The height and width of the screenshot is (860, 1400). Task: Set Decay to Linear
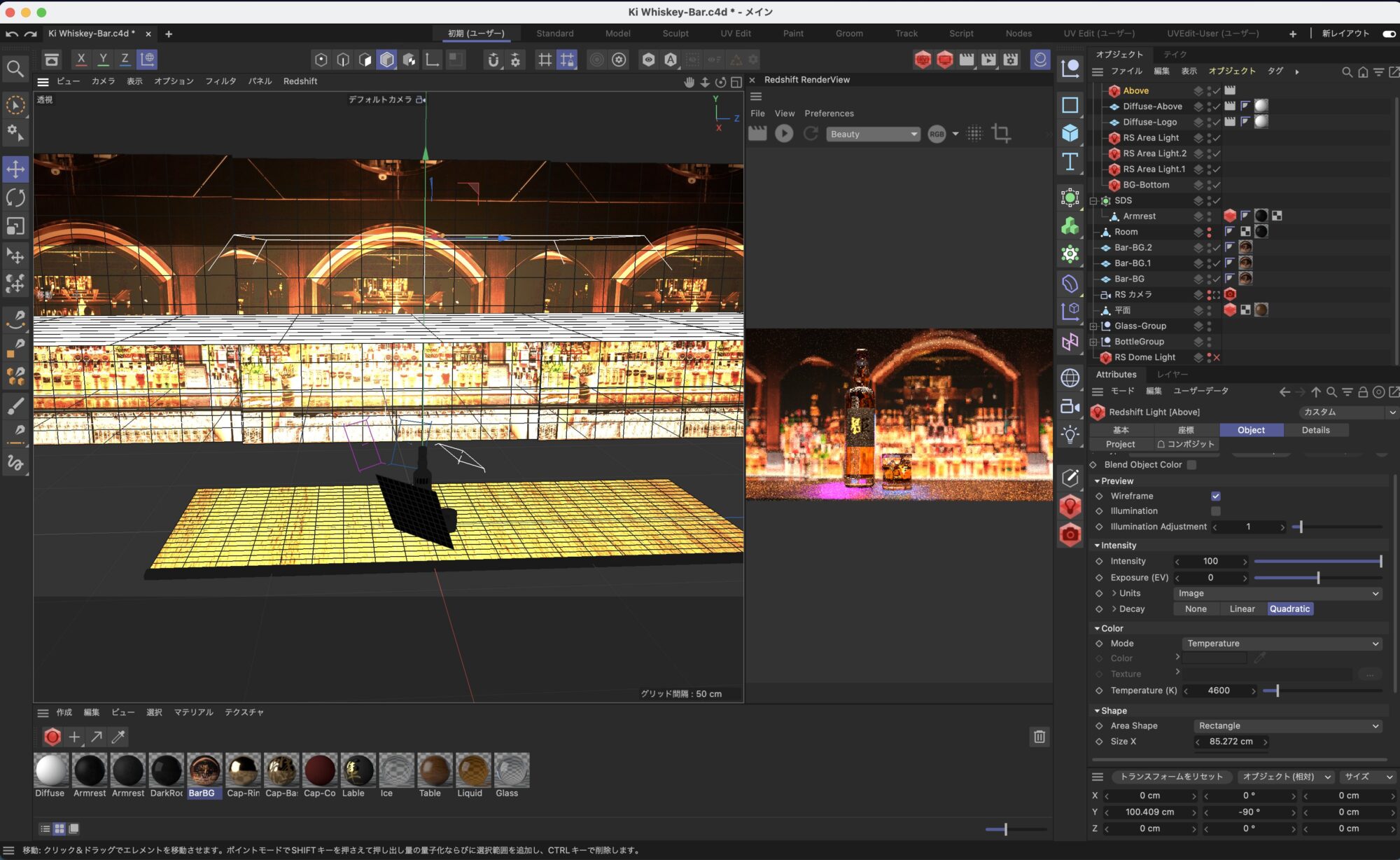1242,609
